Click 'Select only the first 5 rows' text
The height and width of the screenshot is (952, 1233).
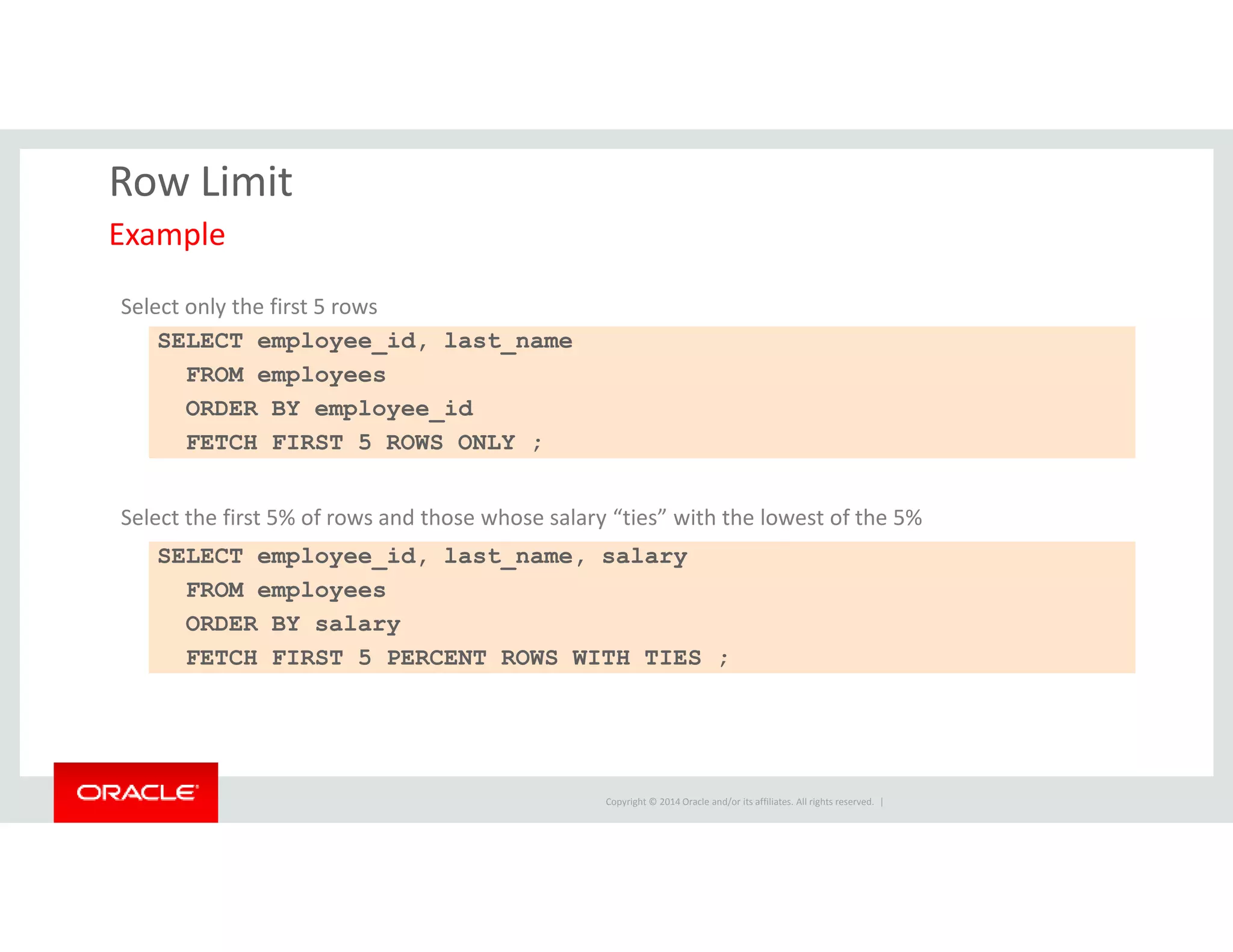coord(249,307)
